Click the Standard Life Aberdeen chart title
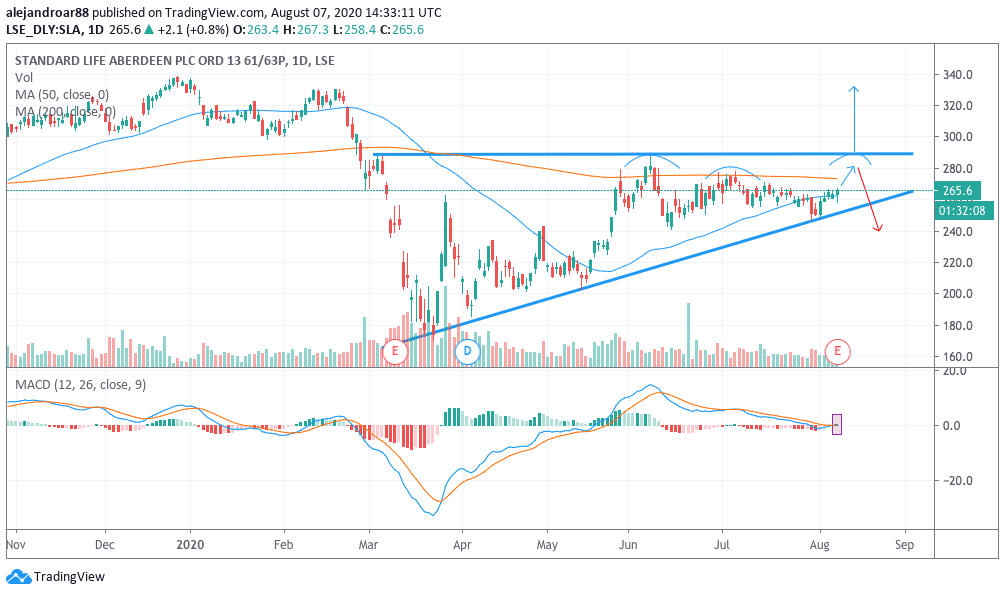Screen dimensions: 1005x595 [174, 61]
